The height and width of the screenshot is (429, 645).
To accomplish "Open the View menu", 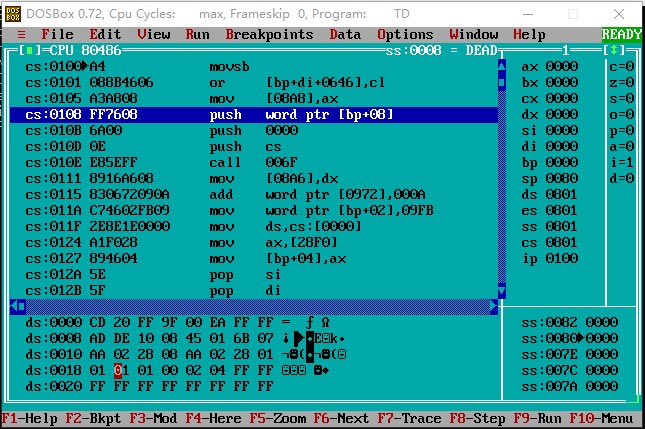I will click(x=153, y=35).
